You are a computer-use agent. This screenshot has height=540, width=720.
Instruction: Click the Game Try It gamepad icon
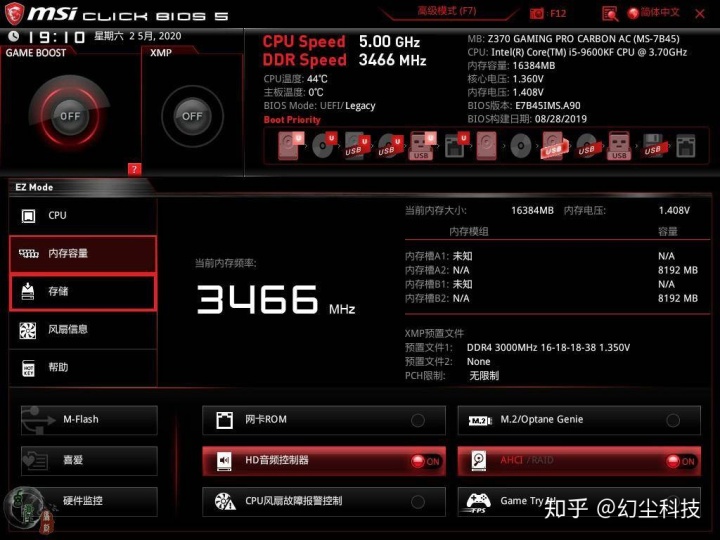coord(478,502)
